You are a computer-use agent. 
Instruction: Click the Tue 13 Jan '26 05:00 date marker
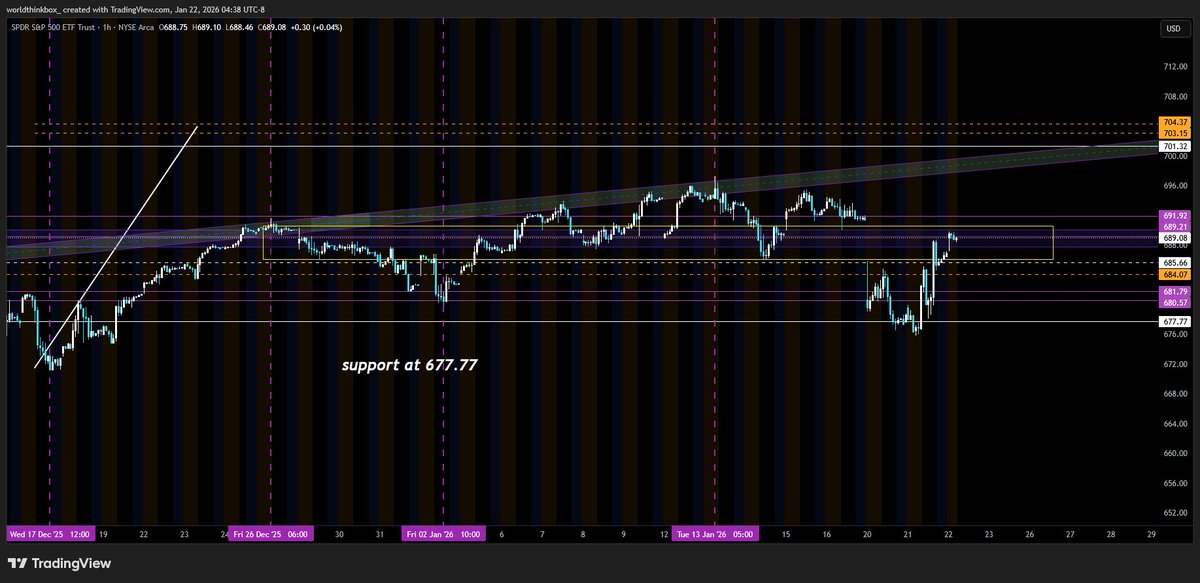click(x=715, y=535)
